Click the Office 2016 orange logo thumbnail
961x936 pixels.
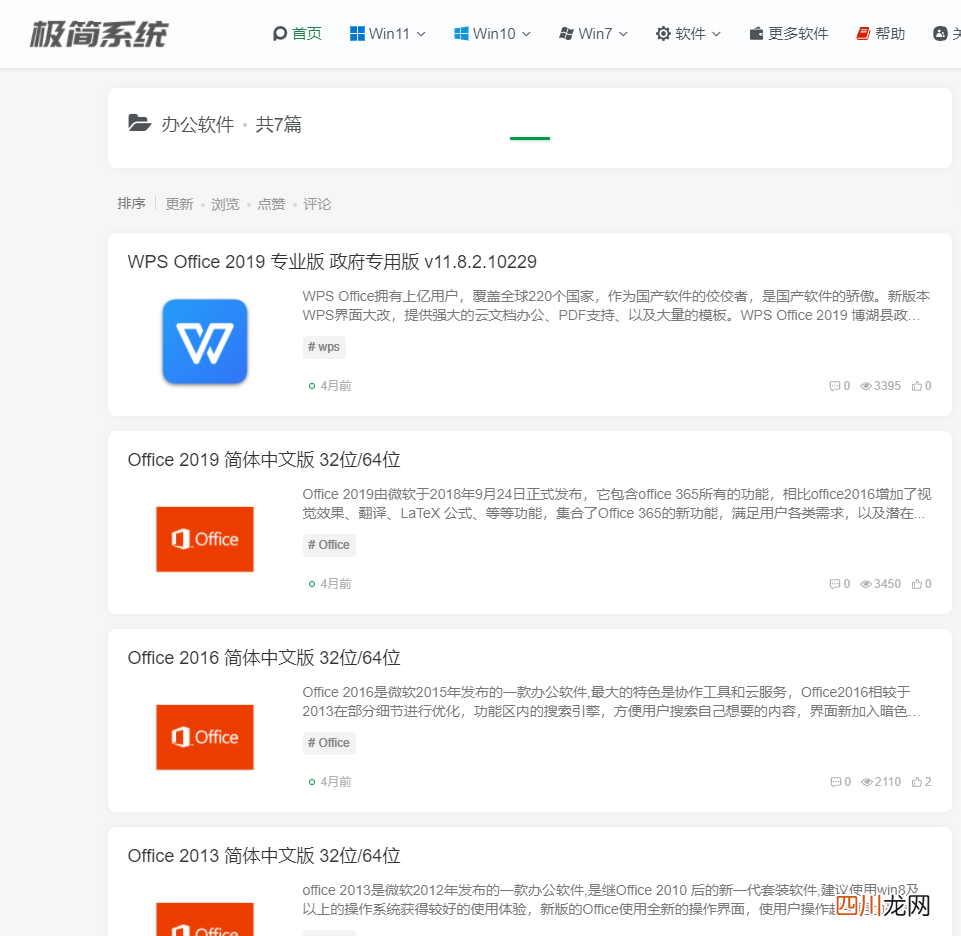(205, 737)
